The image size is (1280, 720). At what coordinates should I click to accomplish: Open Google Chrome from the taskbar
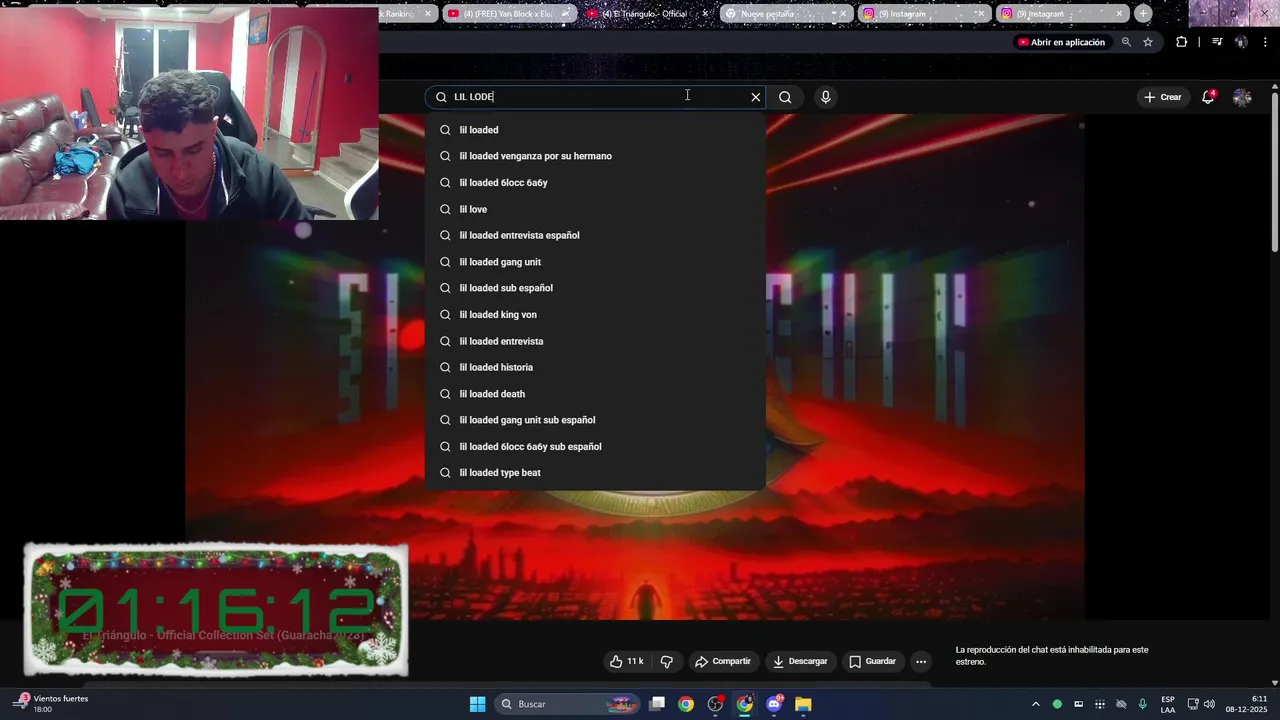686,704
